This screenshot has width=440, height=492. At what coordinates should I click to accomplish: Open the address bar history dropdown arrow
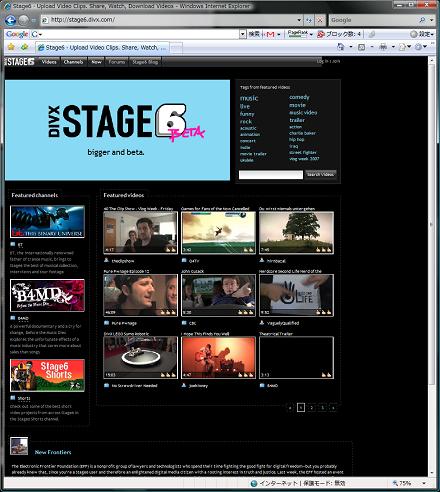(299, 20)
